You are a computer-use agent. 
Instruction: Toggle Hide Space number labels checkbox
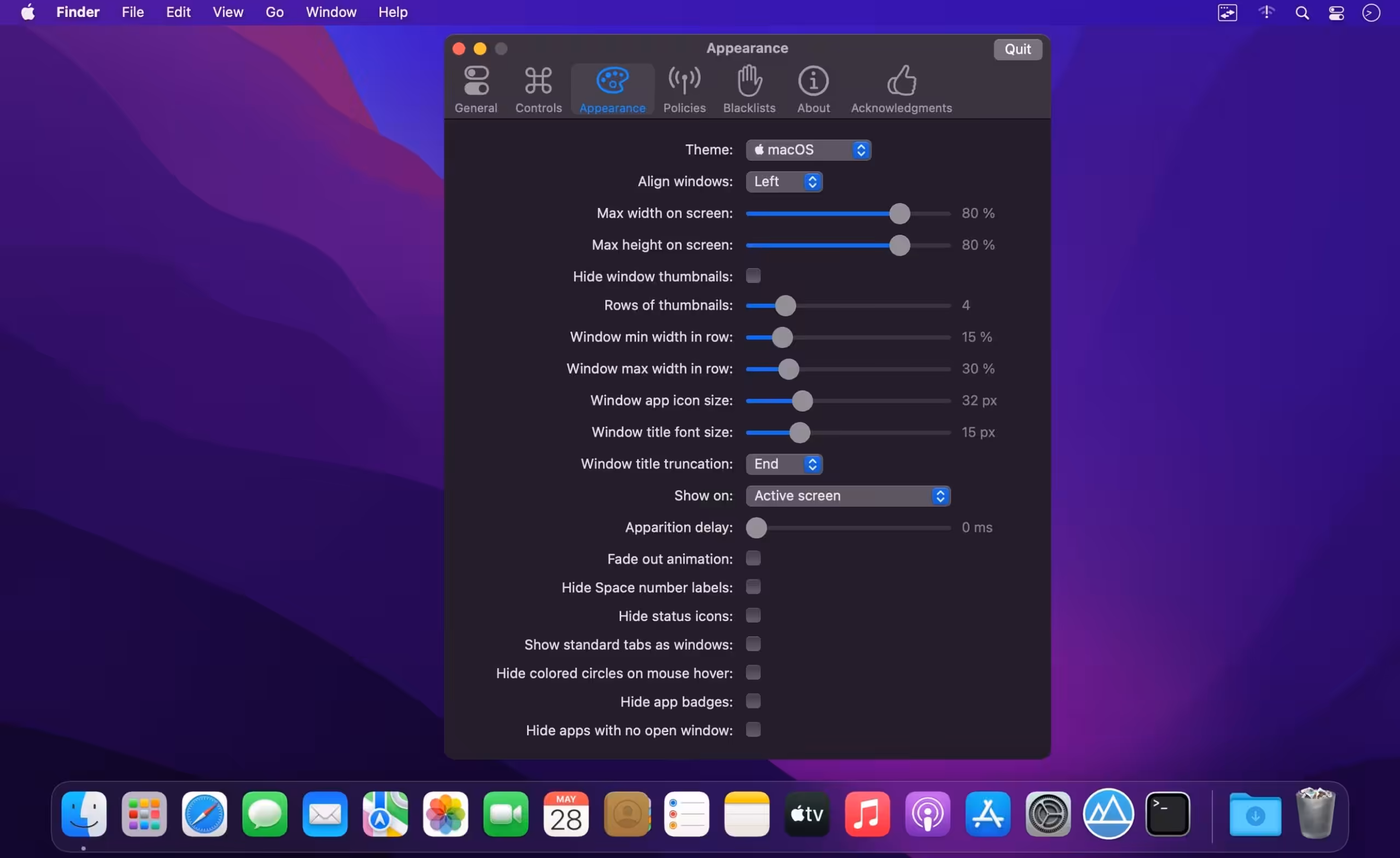753,587
